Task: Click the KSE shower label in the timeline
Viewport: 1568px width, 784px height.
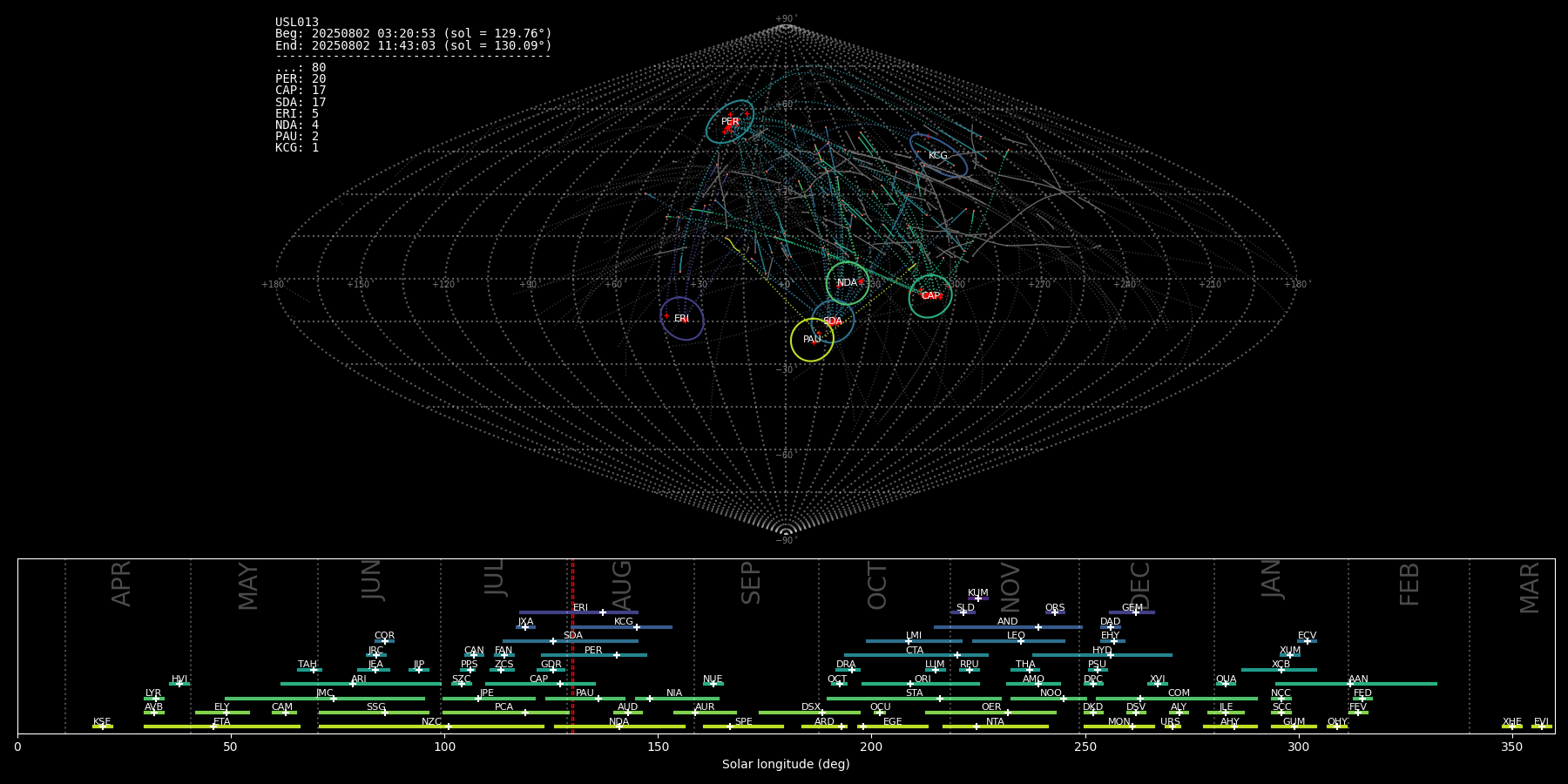Action: [x=102, y=722]
